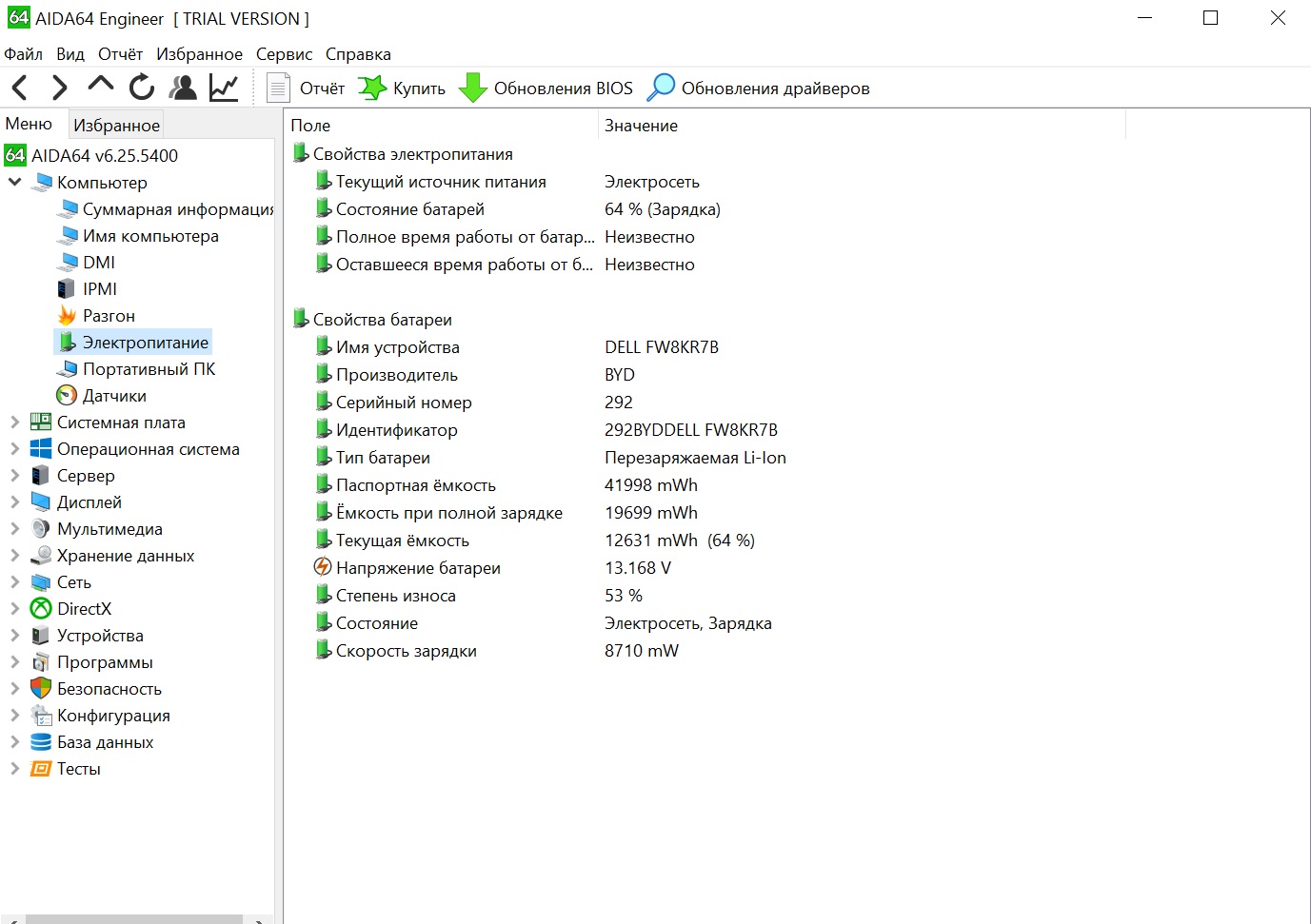Expand the Дисплей node

click(x=14, y=501)
